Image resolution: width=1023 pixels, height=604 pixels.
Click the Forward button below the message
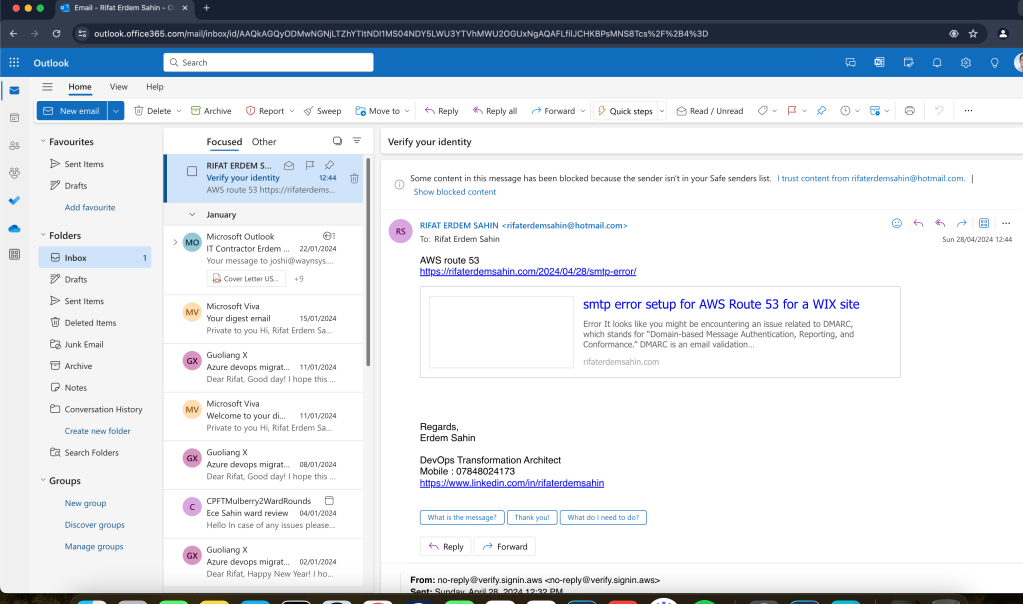[504, 547]
